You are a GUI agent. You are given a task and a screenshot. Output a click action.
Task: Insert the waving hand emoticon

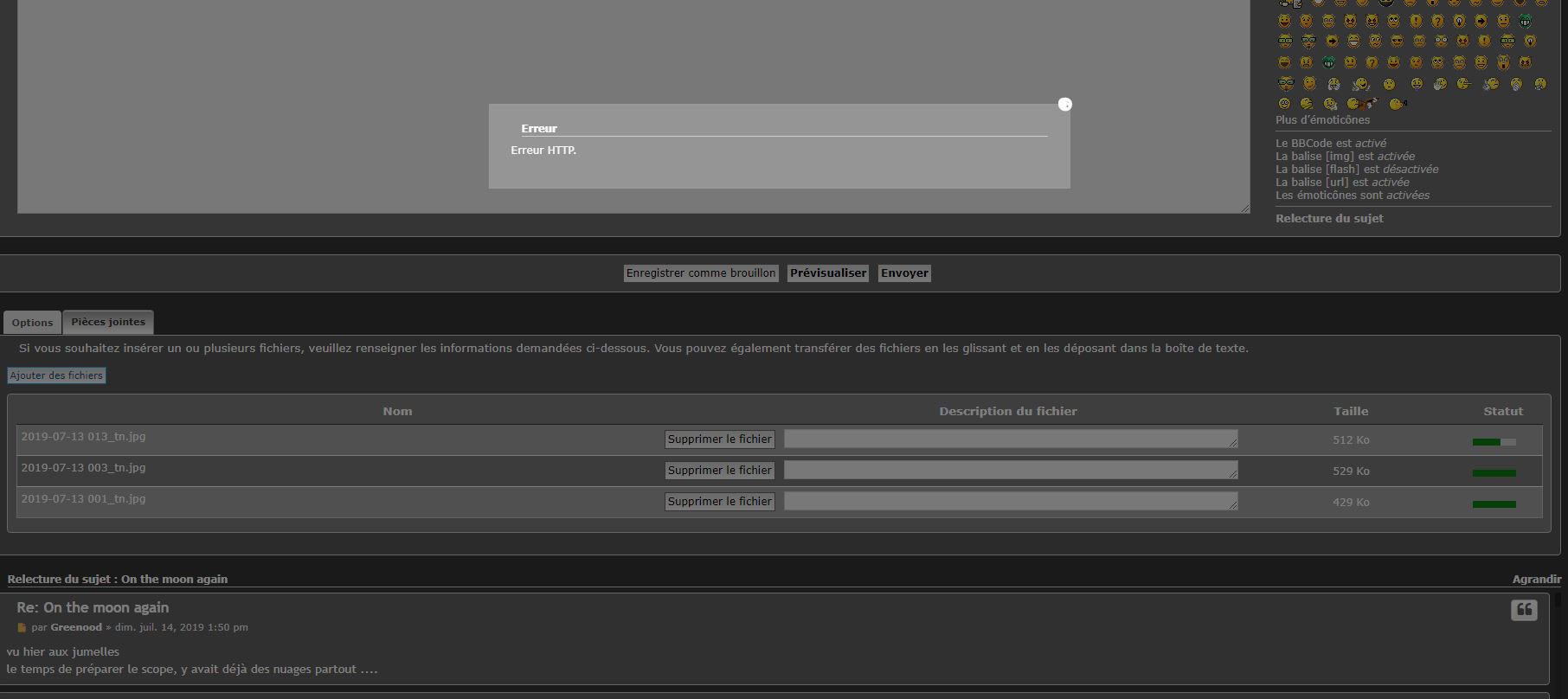pos(1440,84)
